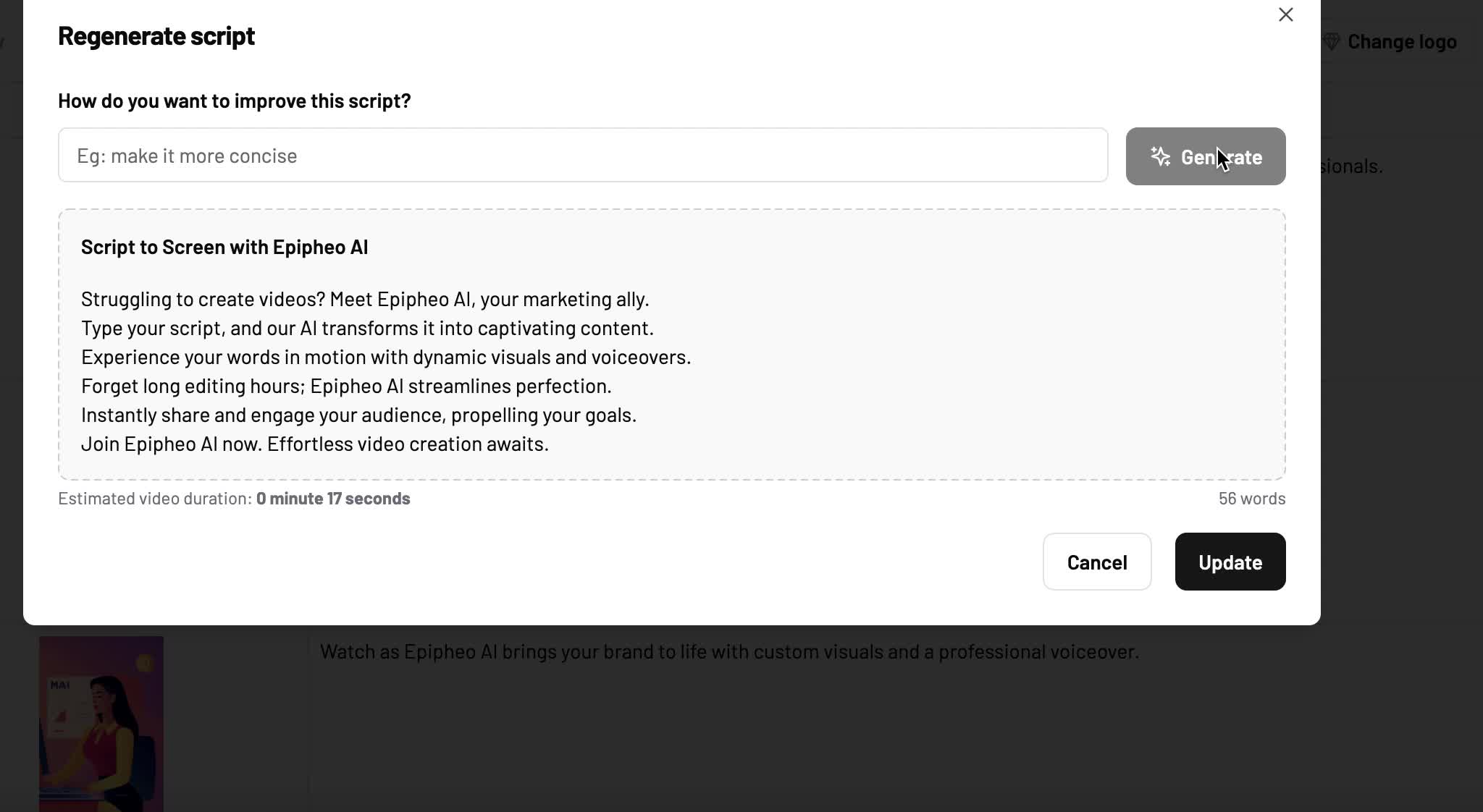Click the line 'Forget long editing hours'
The width and height of the screenshot is (1483, 812).
346,386
